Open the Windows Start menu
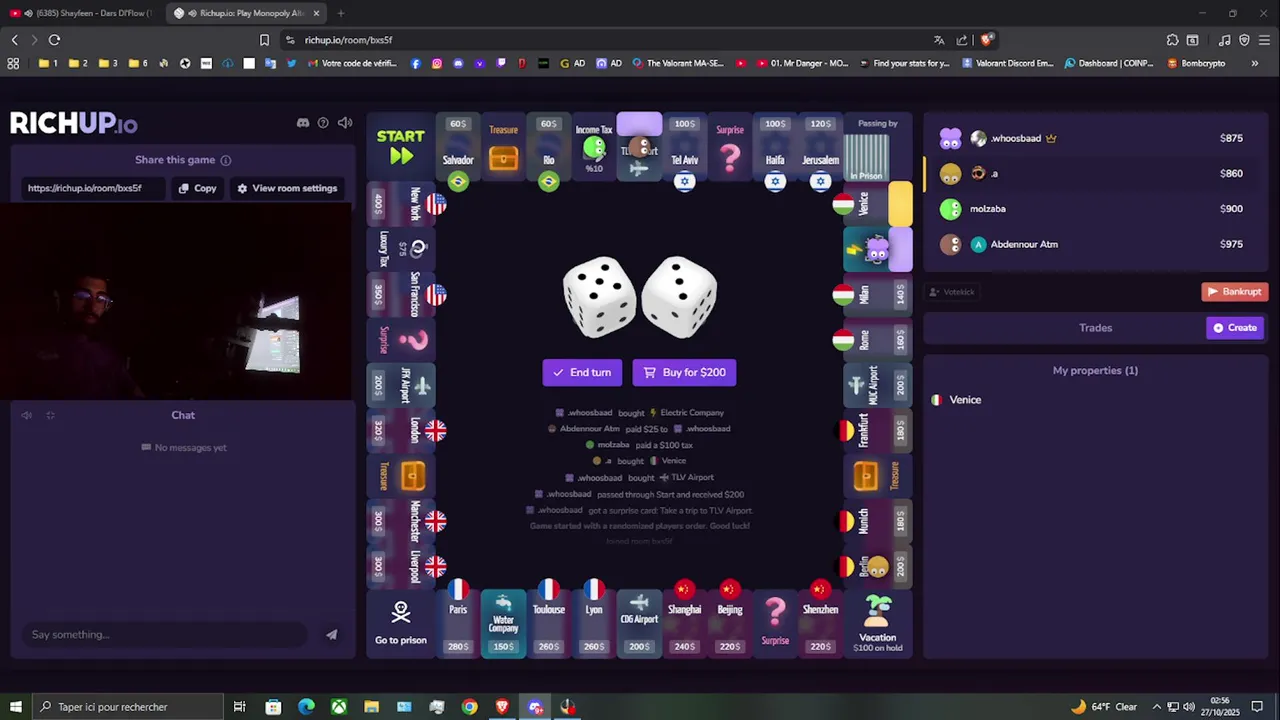1280x720 pixels. click(15, 707)
